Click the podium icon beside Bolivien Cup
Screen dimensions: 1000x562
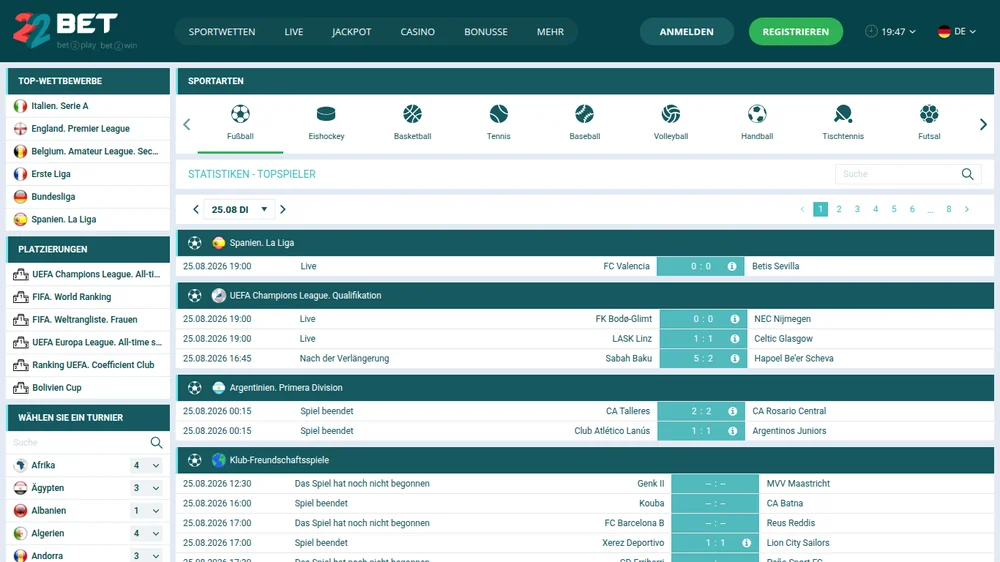[x=20, y=388]
